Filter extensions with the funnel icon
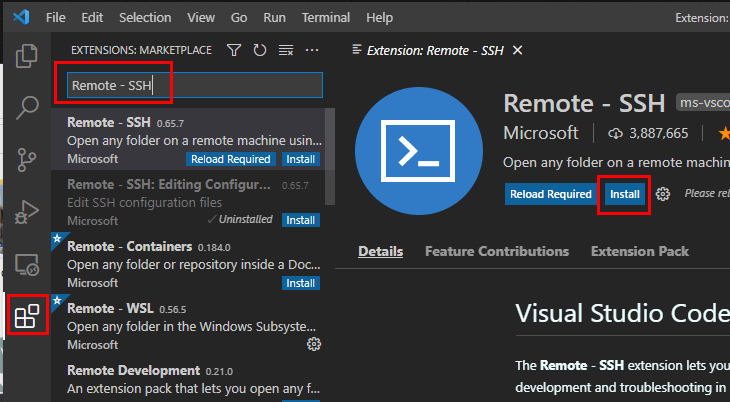This screenshot has height=402, width=730. coord(234,50)
